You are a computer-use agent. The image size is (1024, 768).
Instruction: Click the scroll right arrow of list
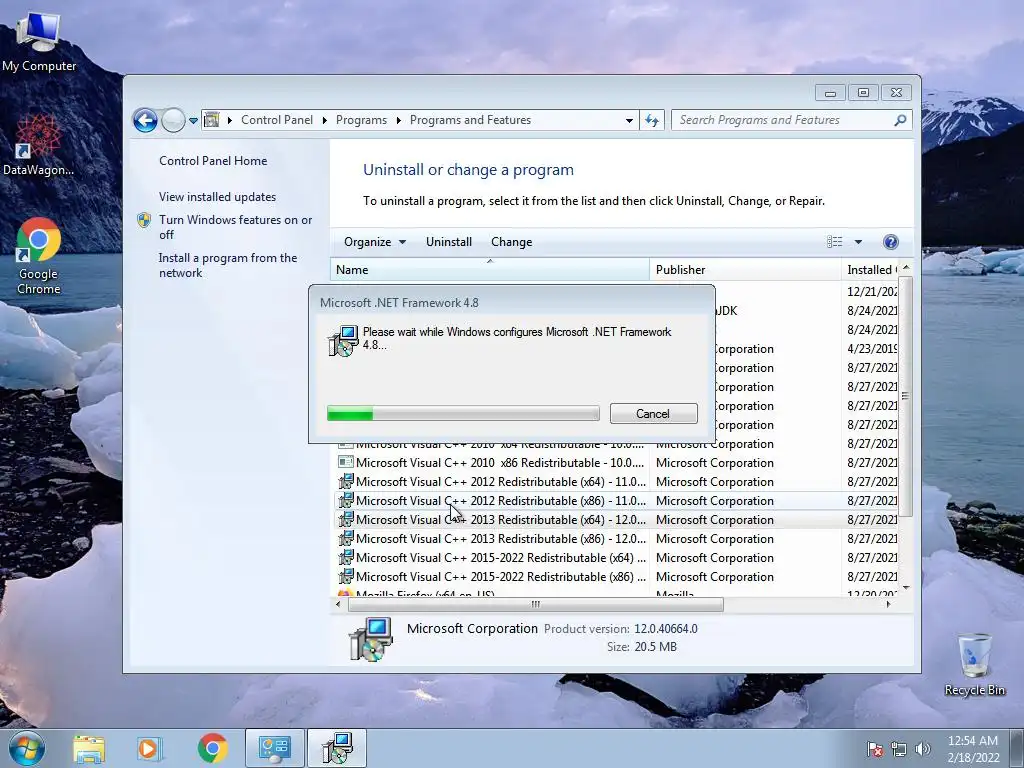pyautogui.click(x=888, y=604)
